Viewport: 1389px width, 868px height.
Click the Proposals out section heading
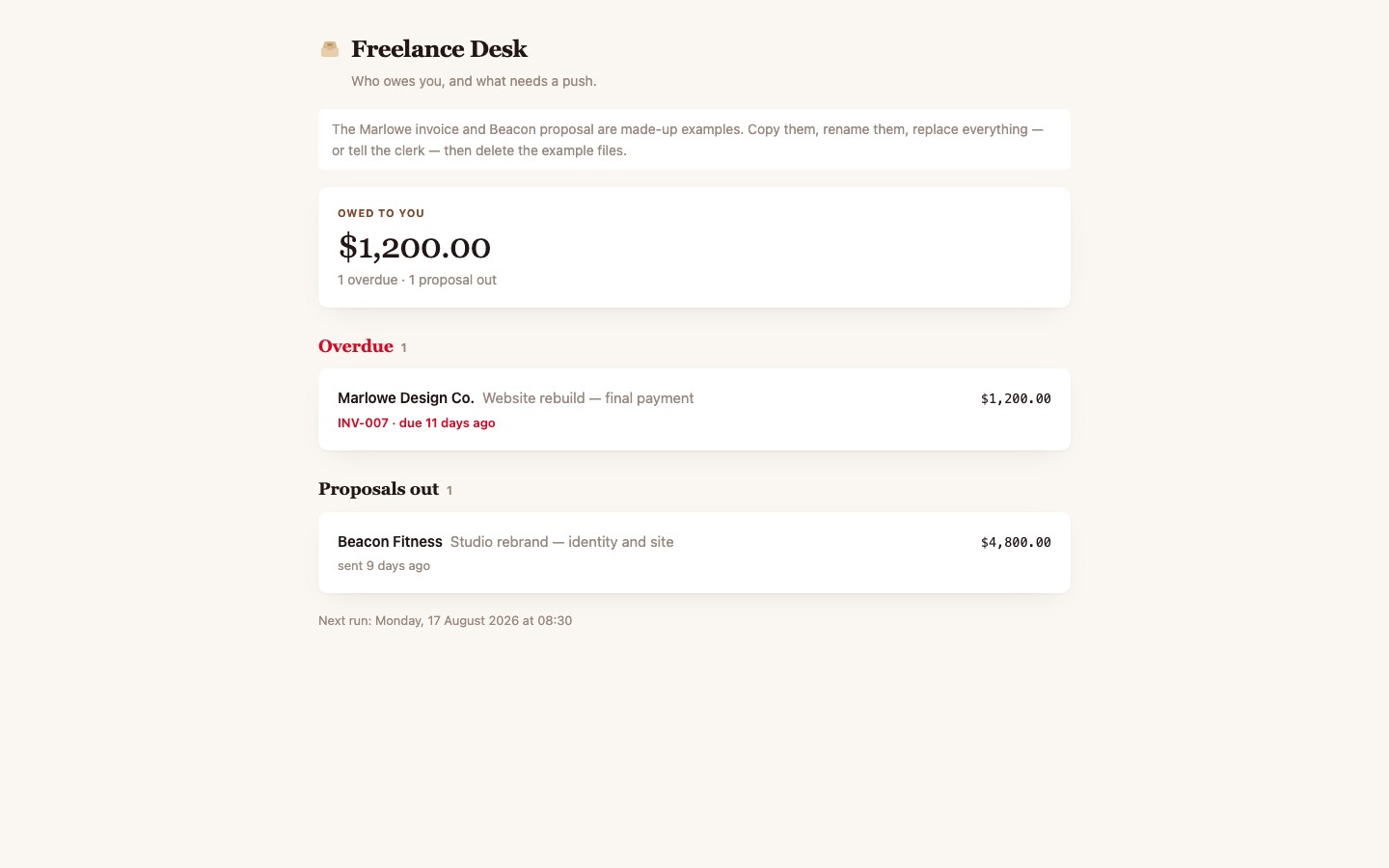coord(378,489)
